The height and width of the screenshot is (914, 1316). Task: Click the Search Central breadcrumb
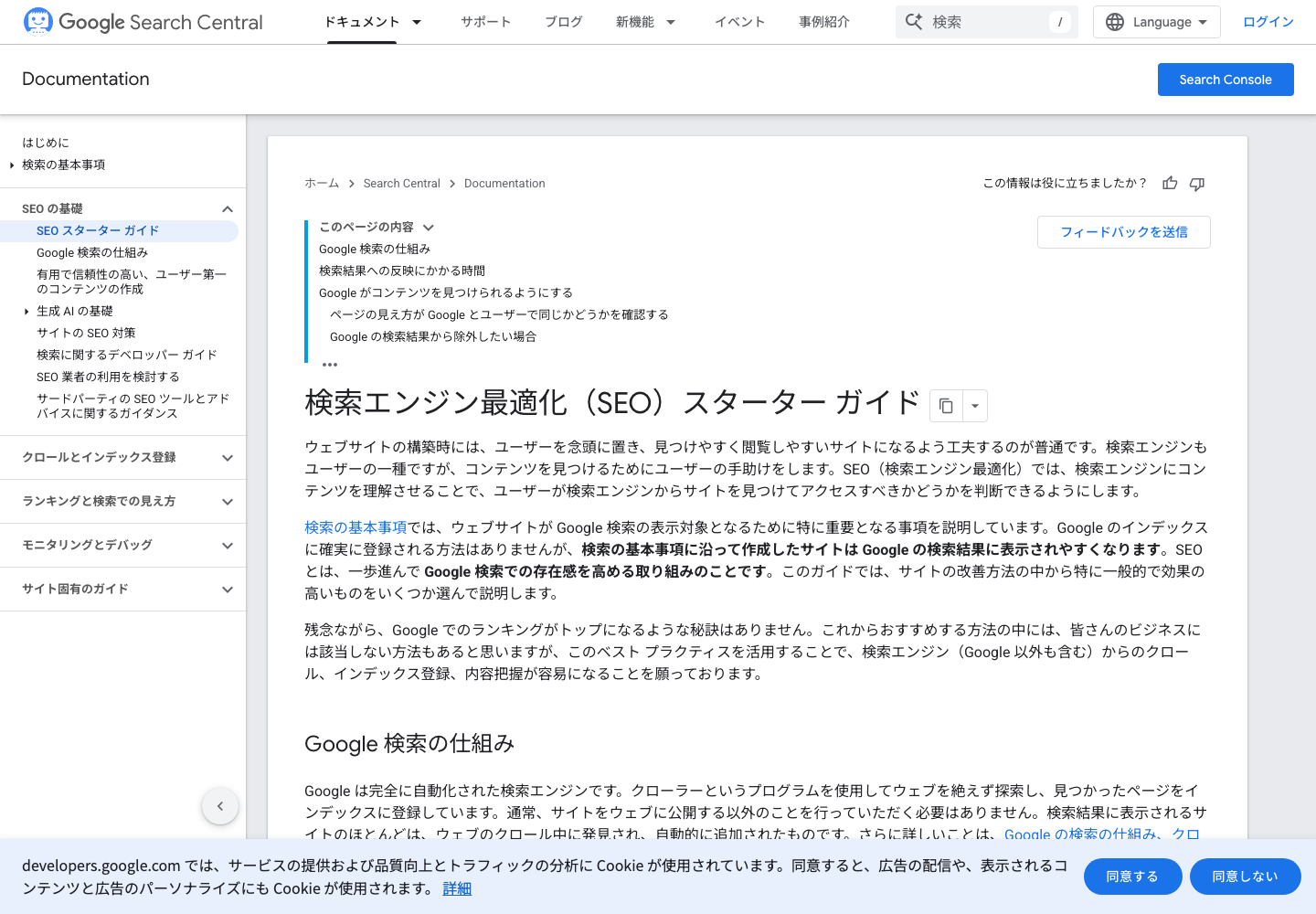pyautogui.click(x=402, y=184)
